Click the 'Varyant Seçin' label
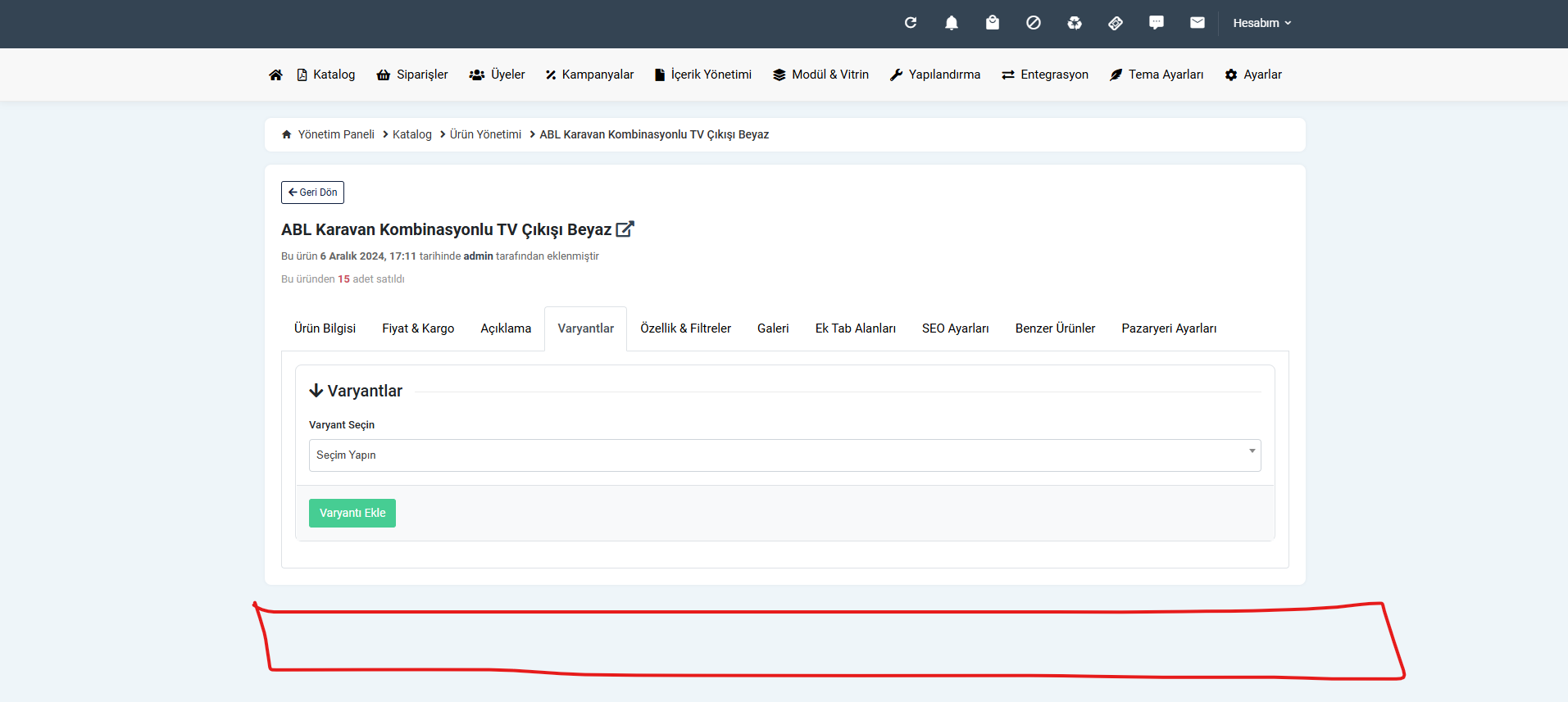This screenshot has width=1568, height=702. coord(342,425)
